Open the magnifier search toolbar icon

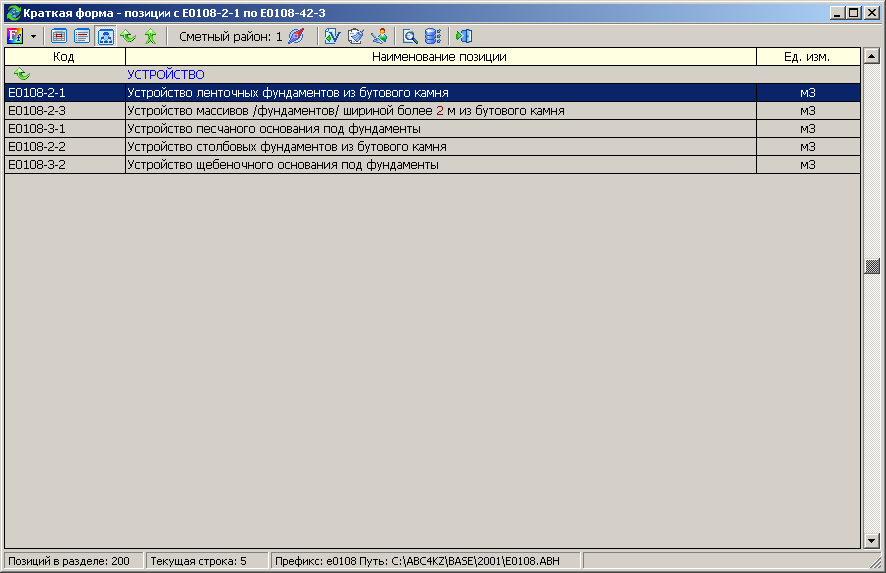point(410,36)
